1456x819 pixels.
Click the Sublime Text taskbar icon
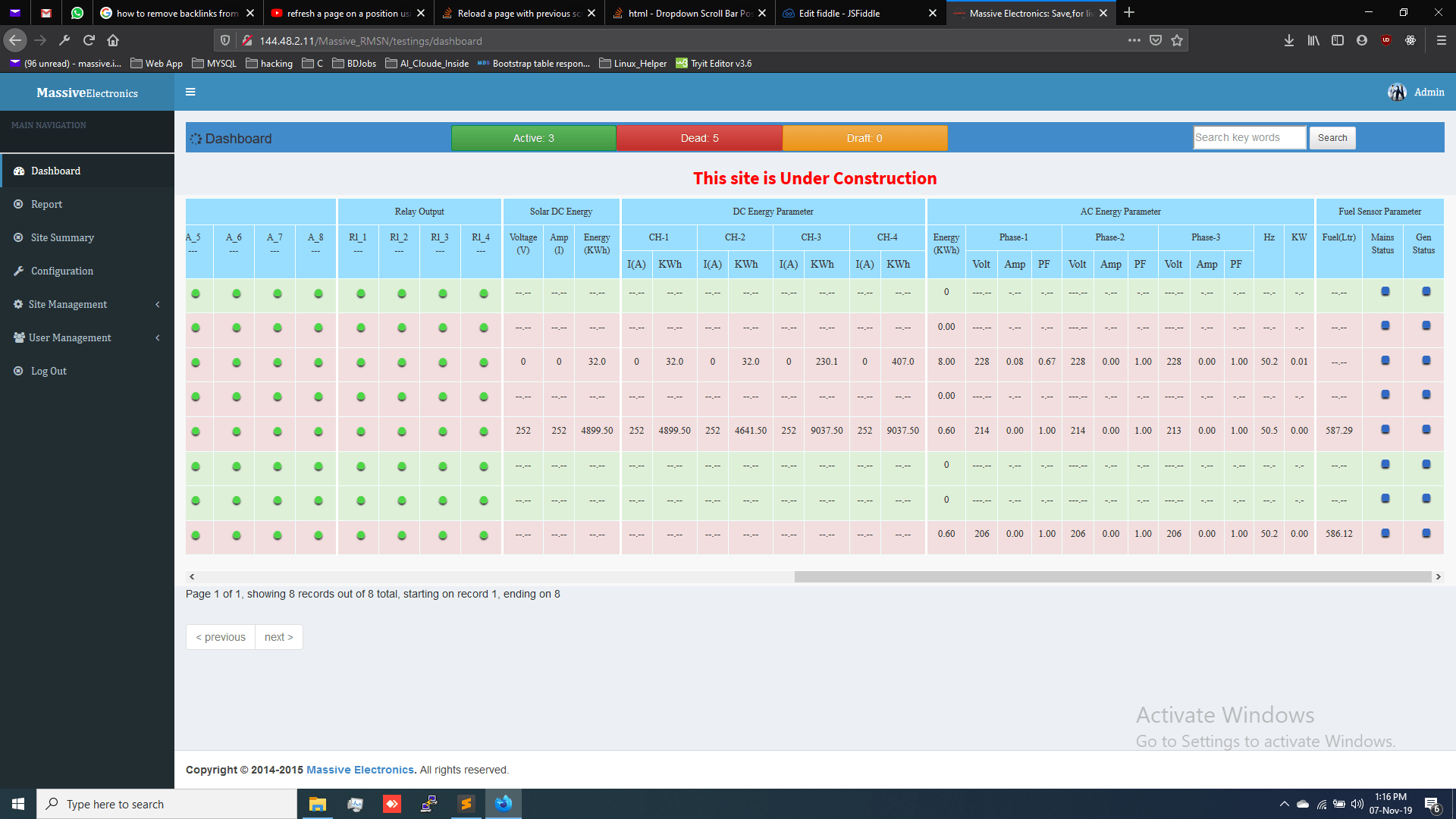pos(466,804)
